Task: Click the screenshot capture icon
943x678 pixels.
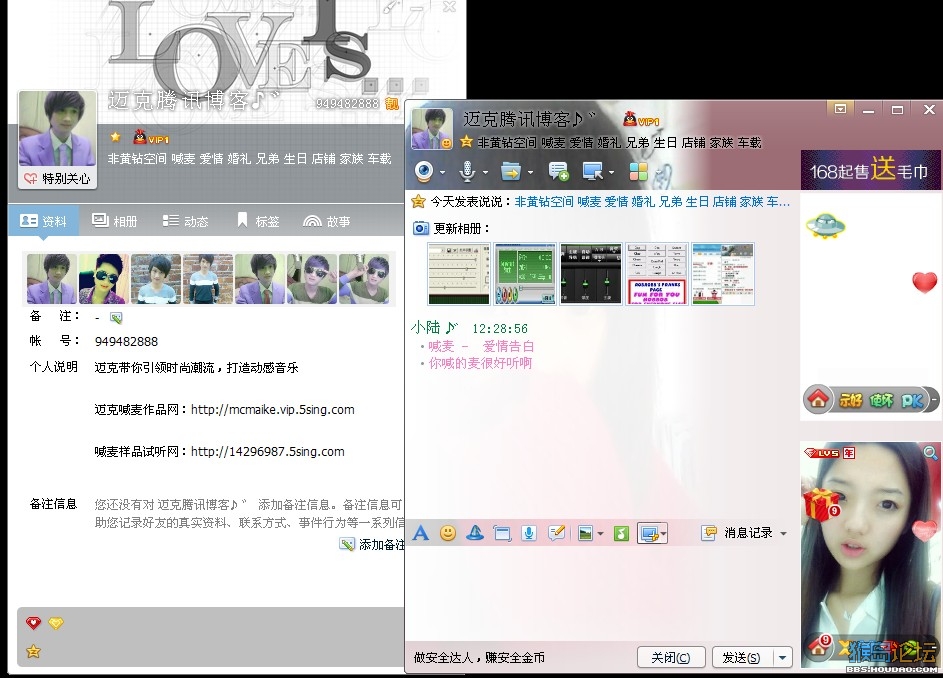Action: pyautogui.click(x=649, y=534)
